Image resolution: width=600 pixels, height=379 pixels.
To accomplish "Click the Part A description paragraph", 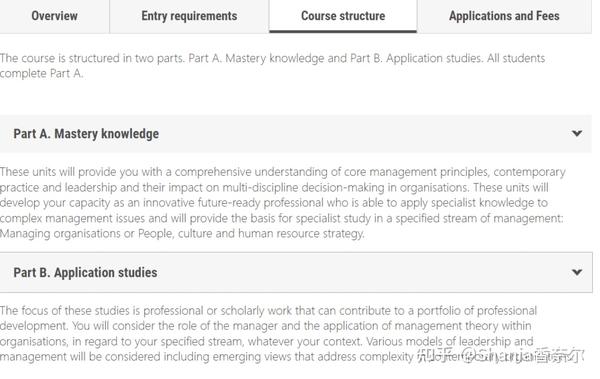I will click(x=282, y=203).
